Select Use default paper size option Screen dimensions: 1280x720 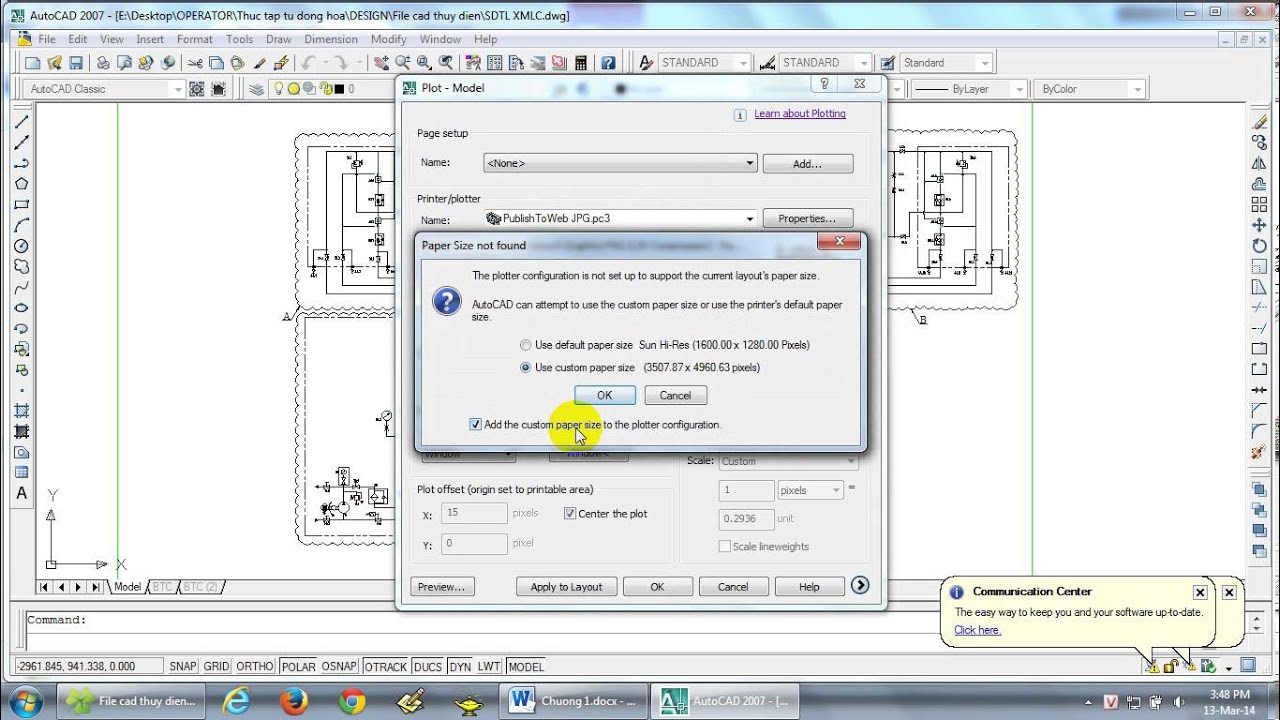[526, 345]
